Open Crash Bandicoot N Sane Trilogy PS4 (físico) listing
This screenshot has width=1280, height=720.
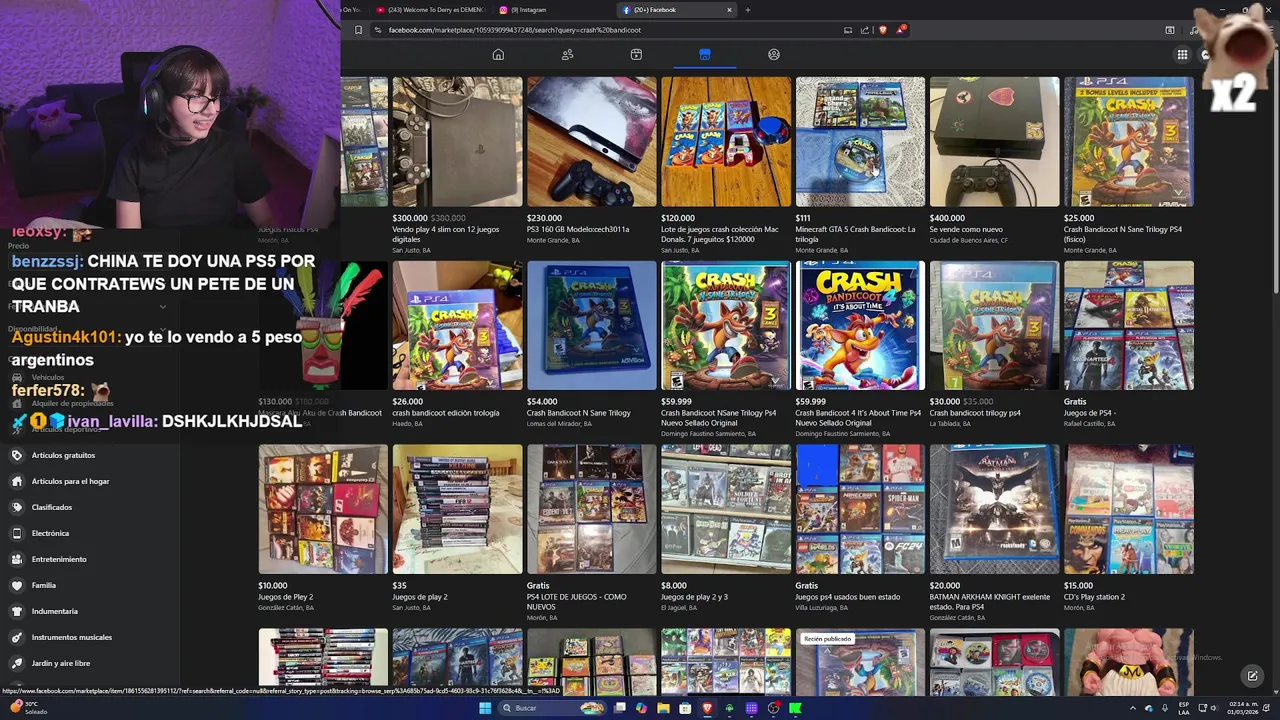(1129, 142)
